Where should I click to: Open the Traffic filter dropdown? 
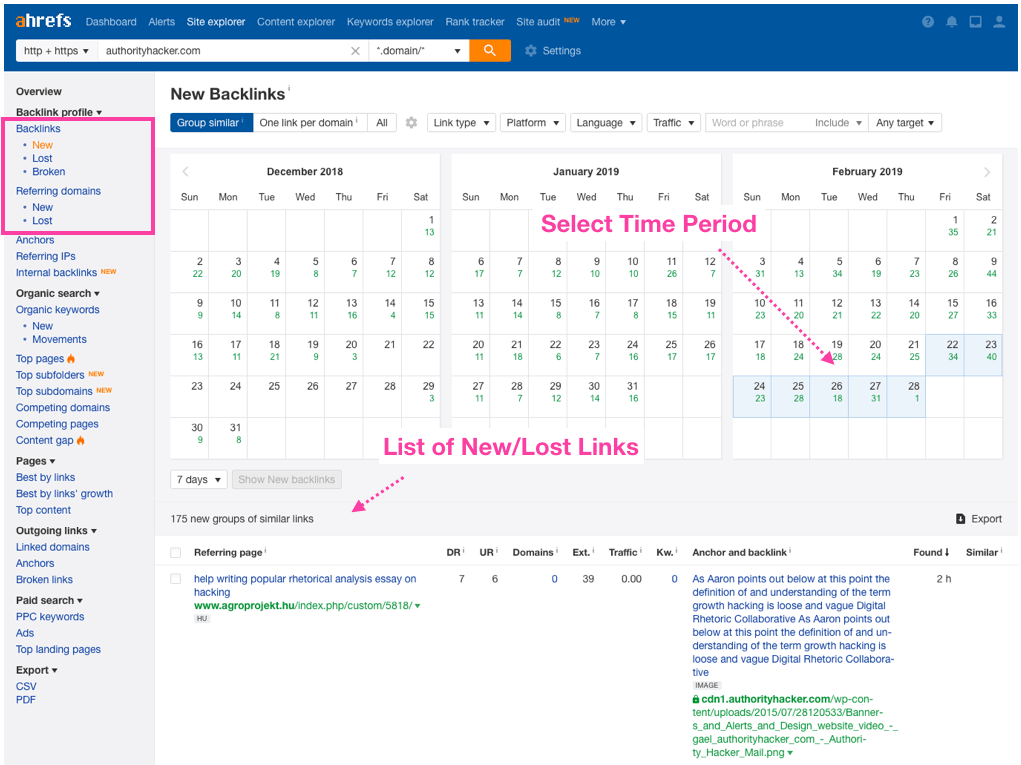point(673,122)
